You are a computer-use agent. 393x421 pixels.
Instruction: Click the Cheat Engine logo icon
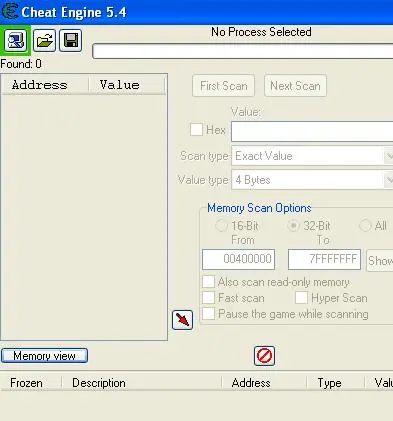click(x=10, y=12)
